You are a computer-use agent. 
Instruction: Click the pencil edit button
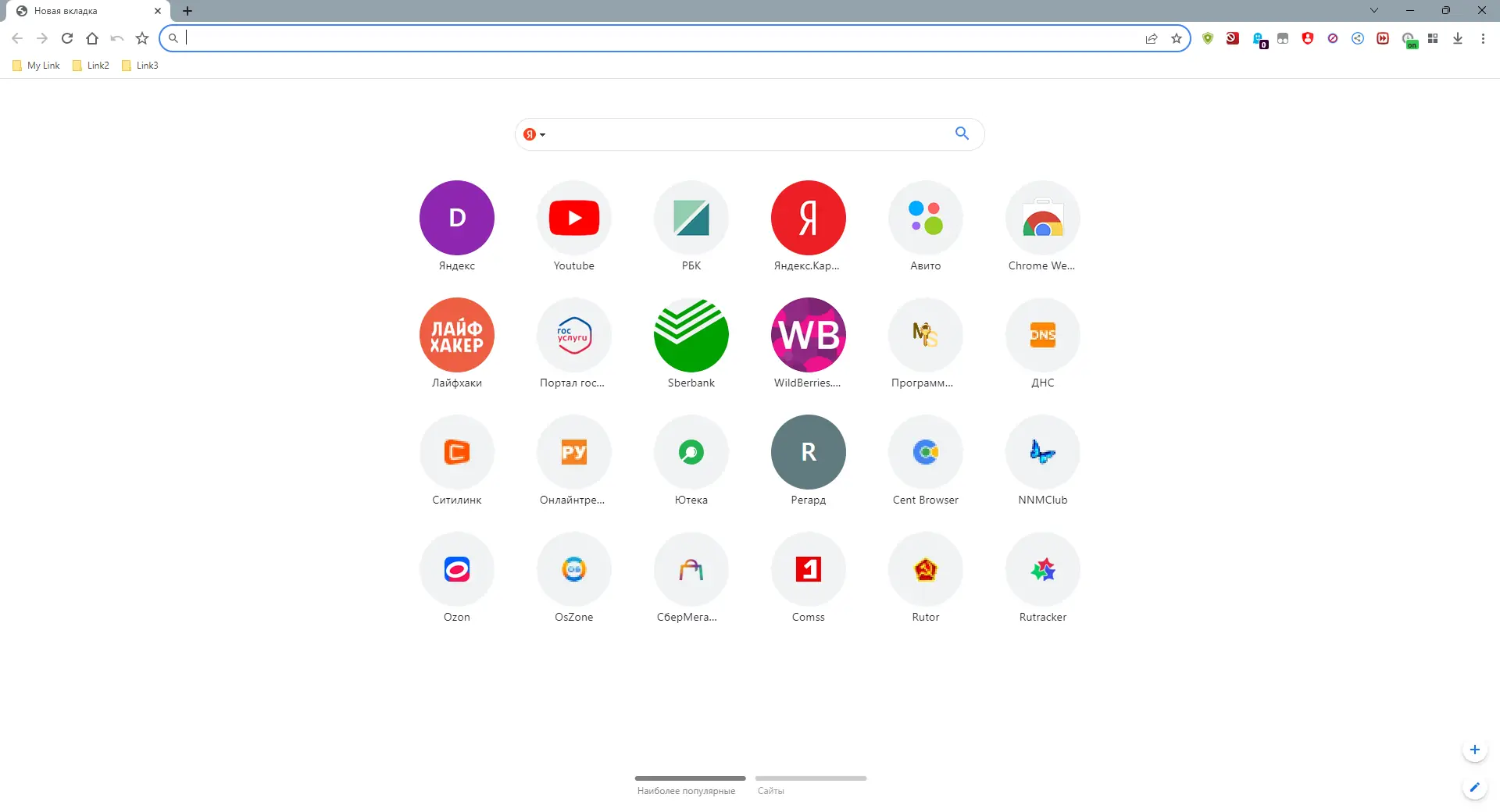click(1475, 787)
